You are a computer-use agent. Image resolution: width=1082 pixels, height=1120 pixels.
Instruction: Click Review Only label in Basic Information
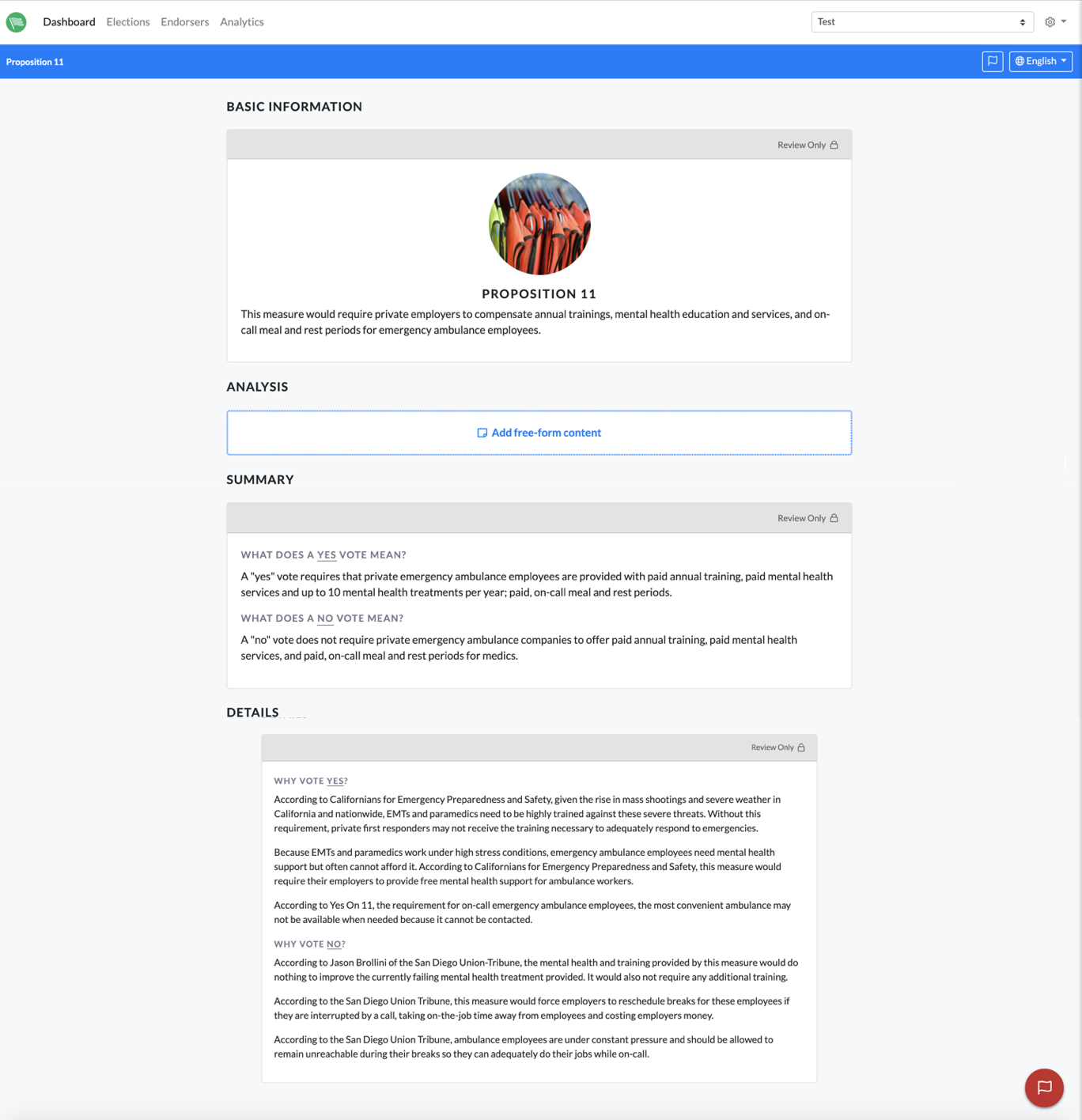pos(801,145)
